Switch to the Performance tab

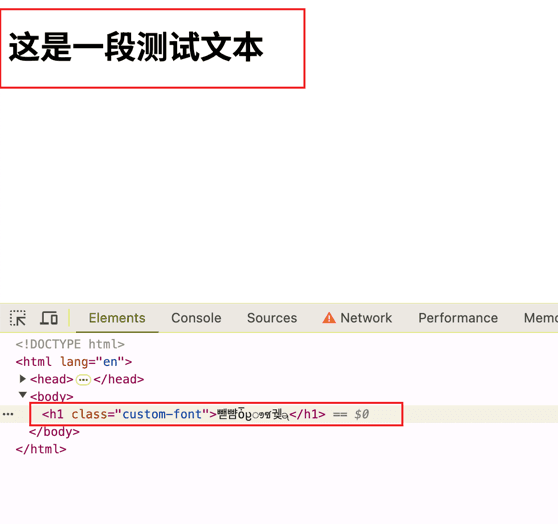click(458, 318)
